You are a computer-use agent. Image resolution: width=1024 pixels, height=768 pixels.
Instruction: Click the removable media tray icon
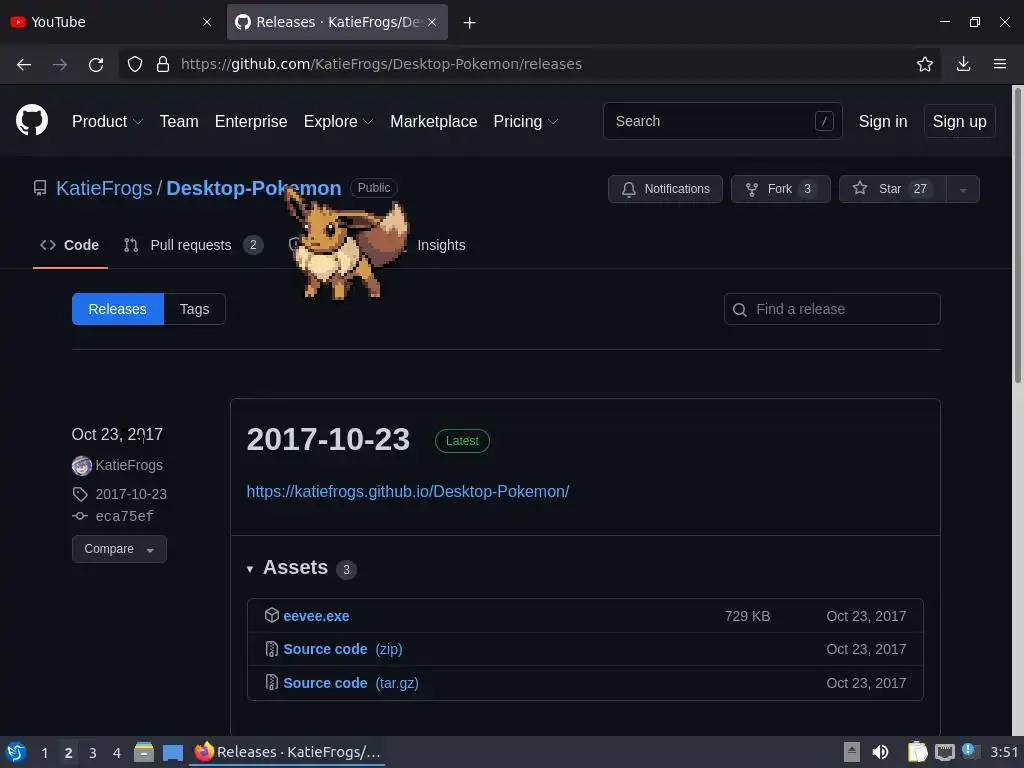point(852,752)
